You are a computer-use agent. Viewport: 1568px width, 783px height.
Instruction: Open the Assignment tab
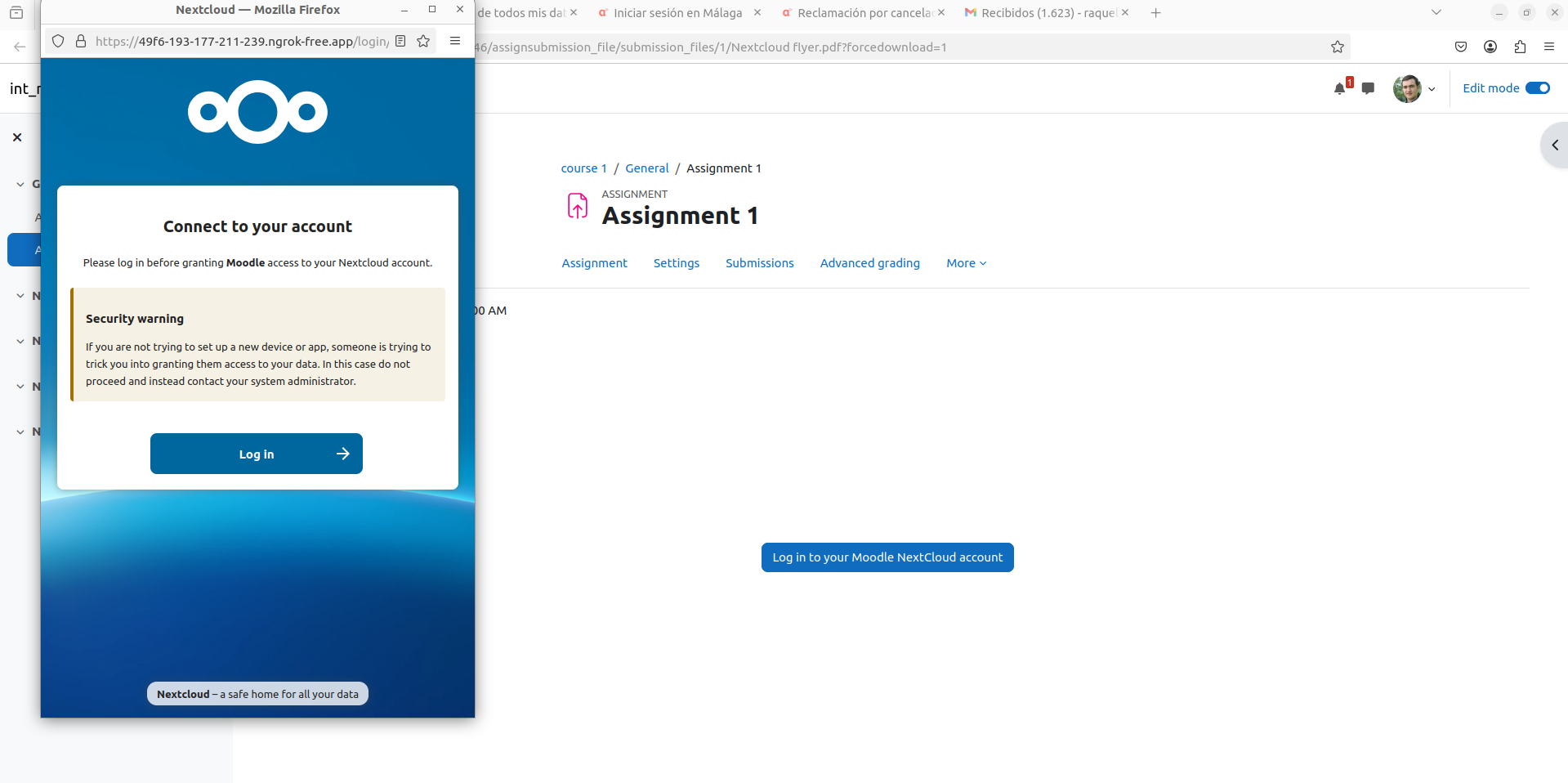pyautogui.click(x=594, y=263)
